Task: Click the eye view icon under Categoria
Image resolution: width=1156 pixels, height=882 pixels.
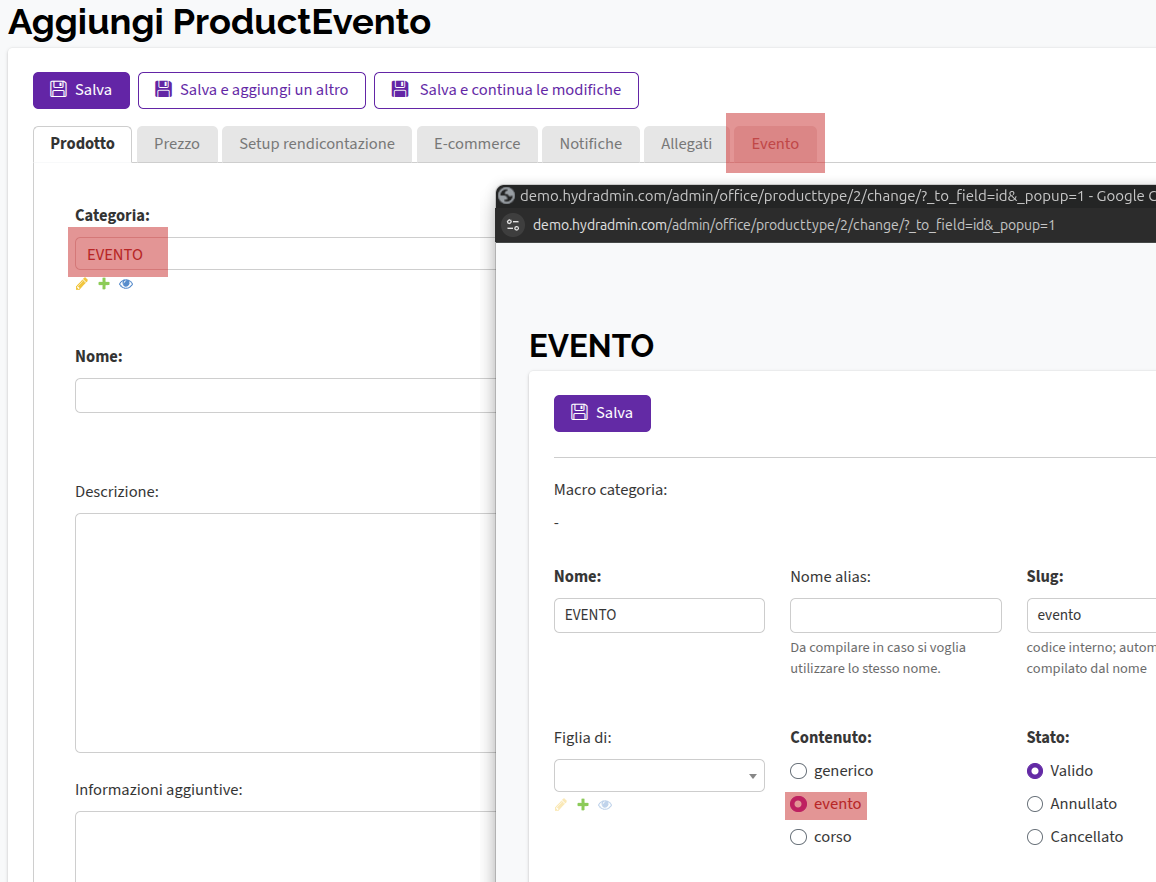Action: pyautogui.click(x=126, y=284)
